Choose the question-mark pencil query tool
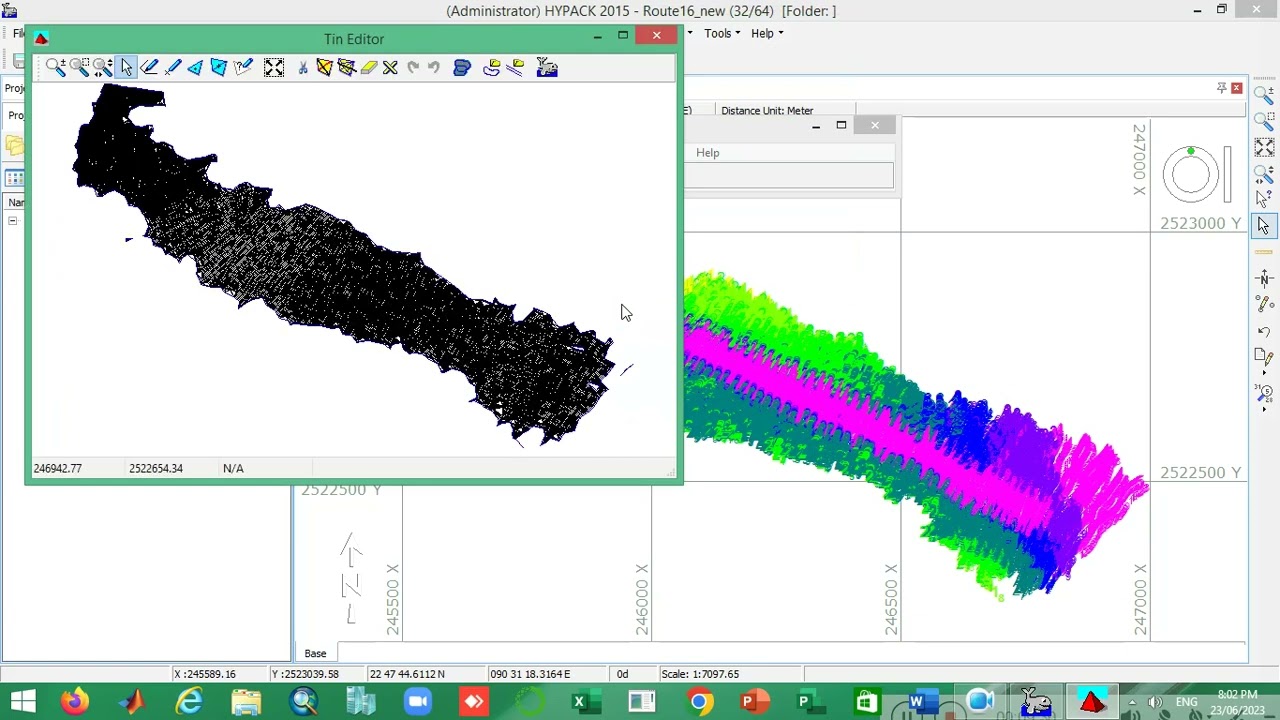Screen dimensions: 1280x720 (x=242, y=67)
